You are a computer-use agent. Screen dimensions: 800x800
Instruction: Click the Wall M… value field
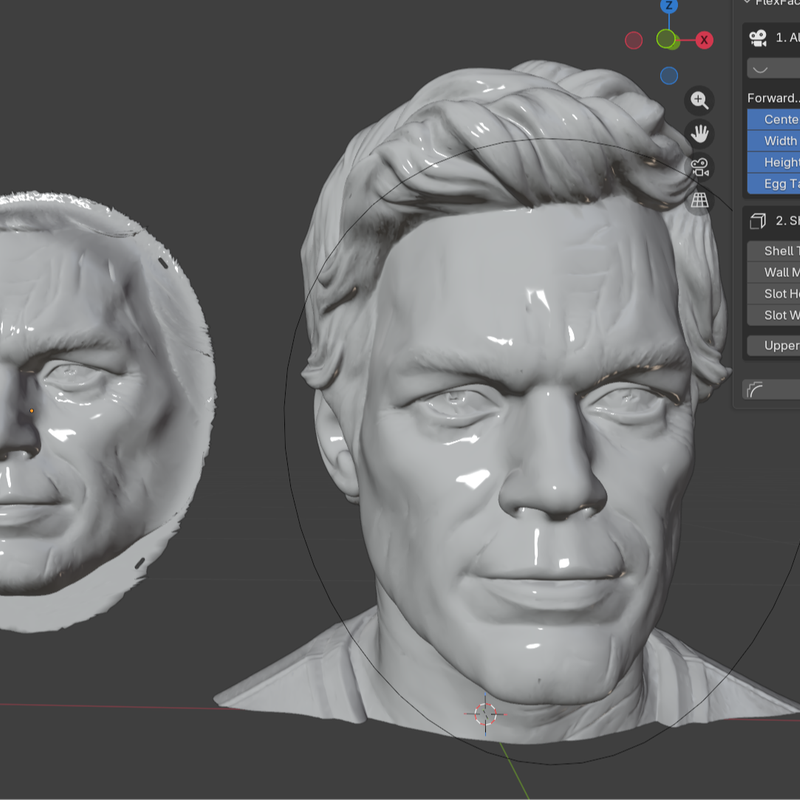773,272
